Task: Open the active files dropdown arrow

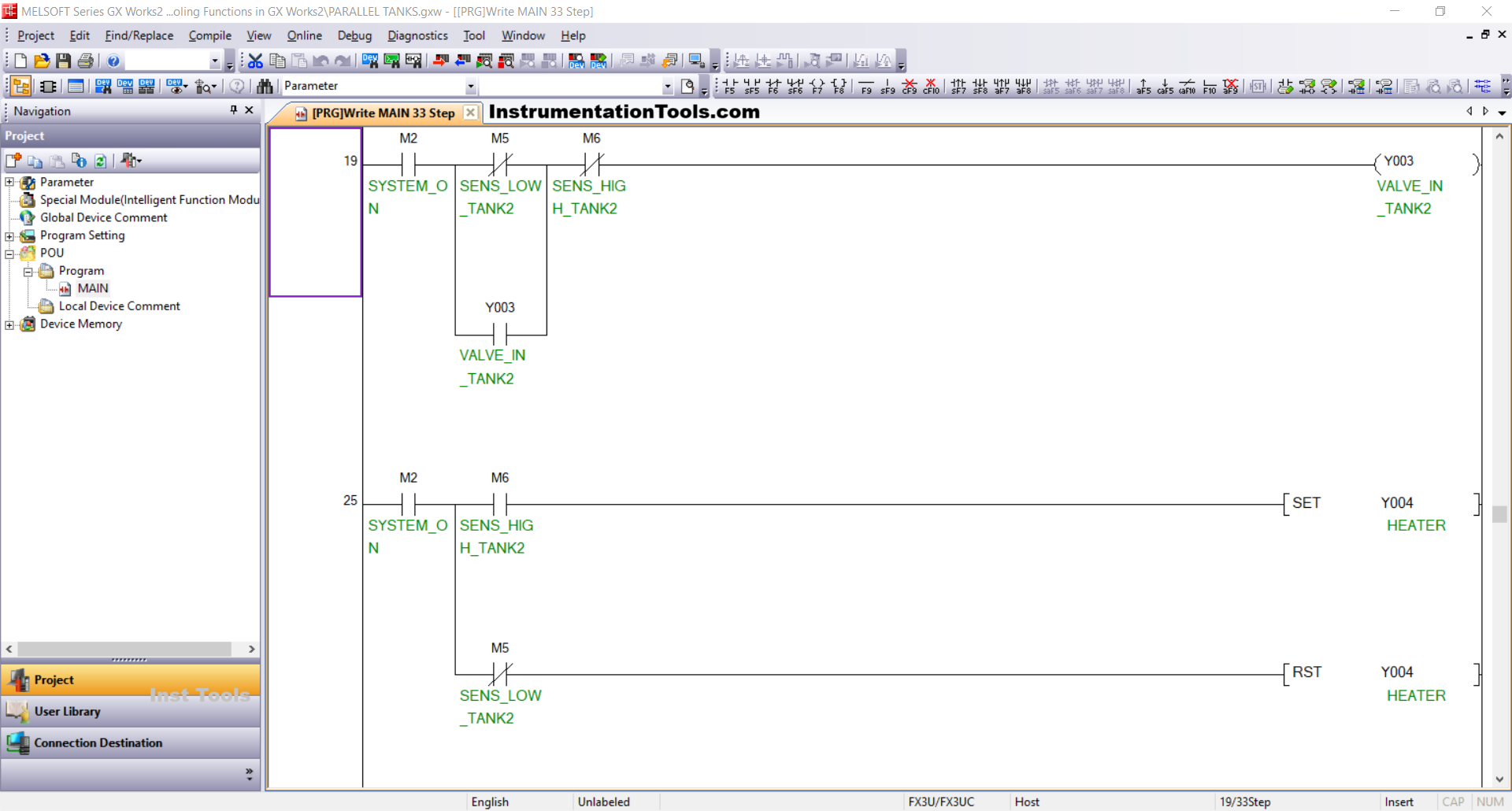Action: pos(1502,113)
